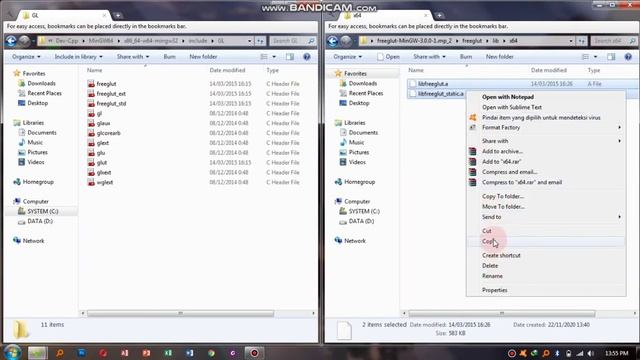Open Bandicam recorder taskbar icon
Image resolution: width=640 pixels, height=360 pixels.
[254, 353]
